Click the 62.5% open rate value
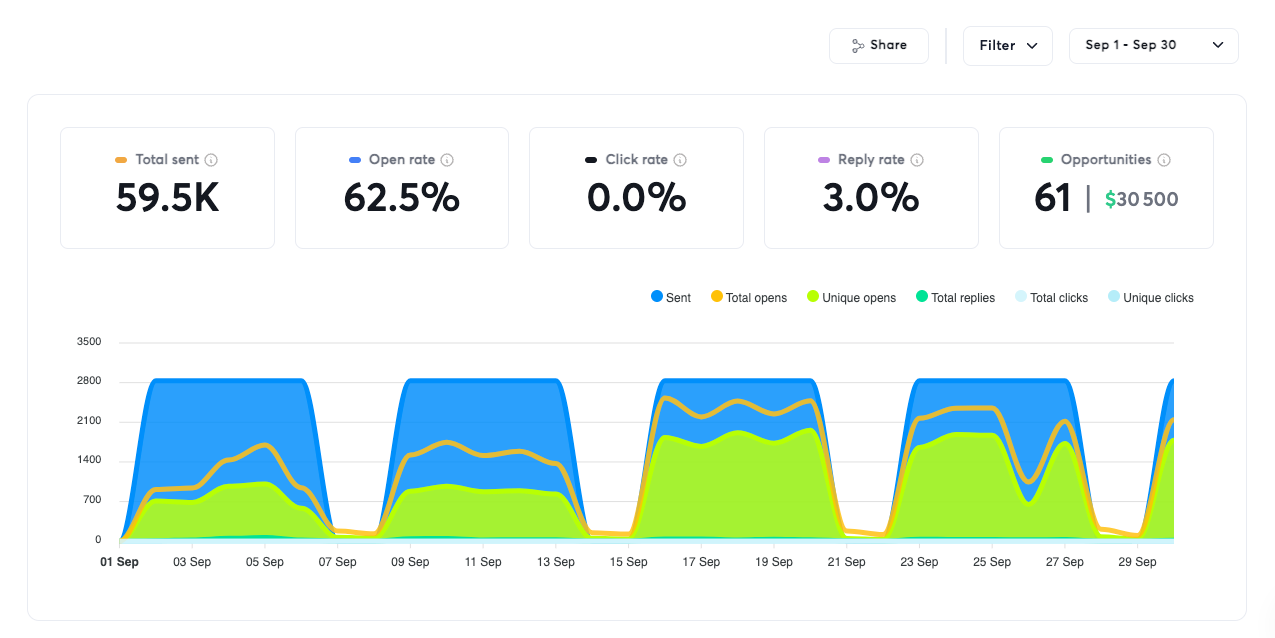1275x638 pixels. (x=401, y=199)
